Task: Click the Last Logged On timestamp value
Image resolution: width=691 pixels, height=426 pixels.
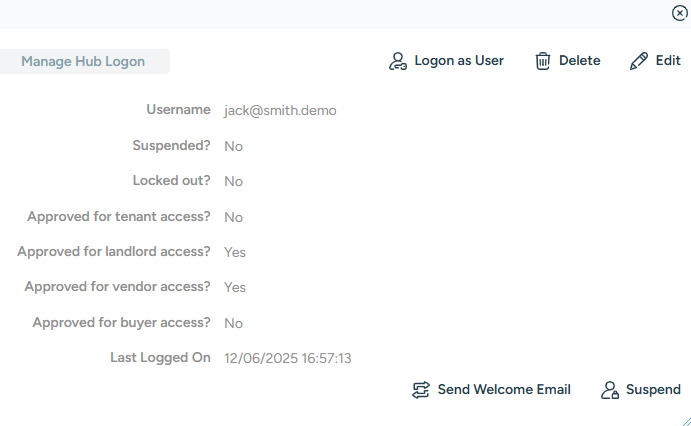Action: coord(287,358)
